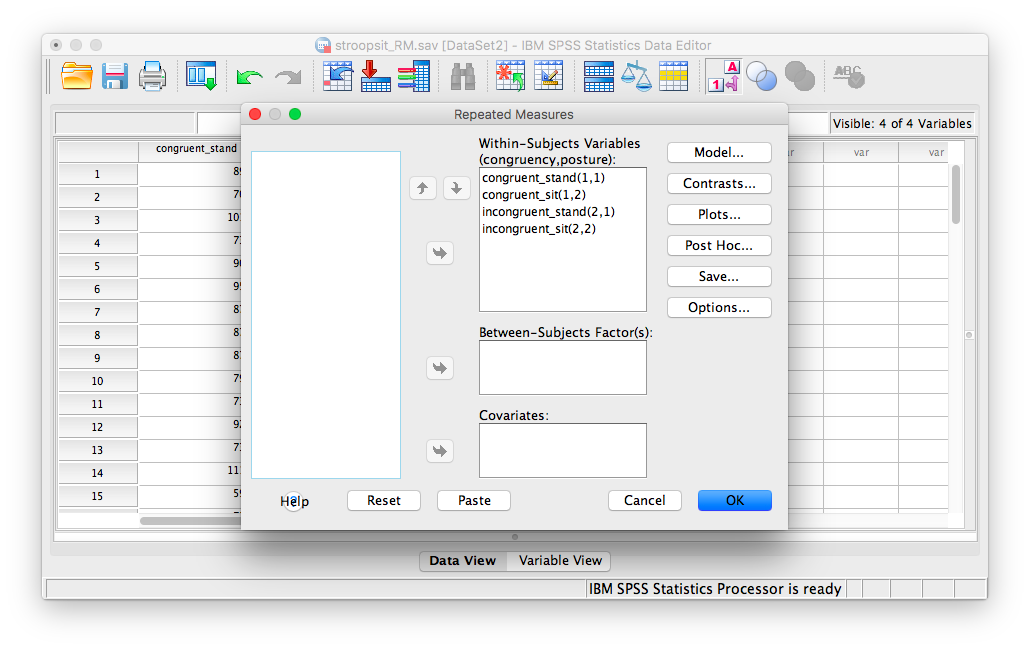Run the spell check ABC icon
This screenshot has width=1030, height=650.
pos(849,76)
